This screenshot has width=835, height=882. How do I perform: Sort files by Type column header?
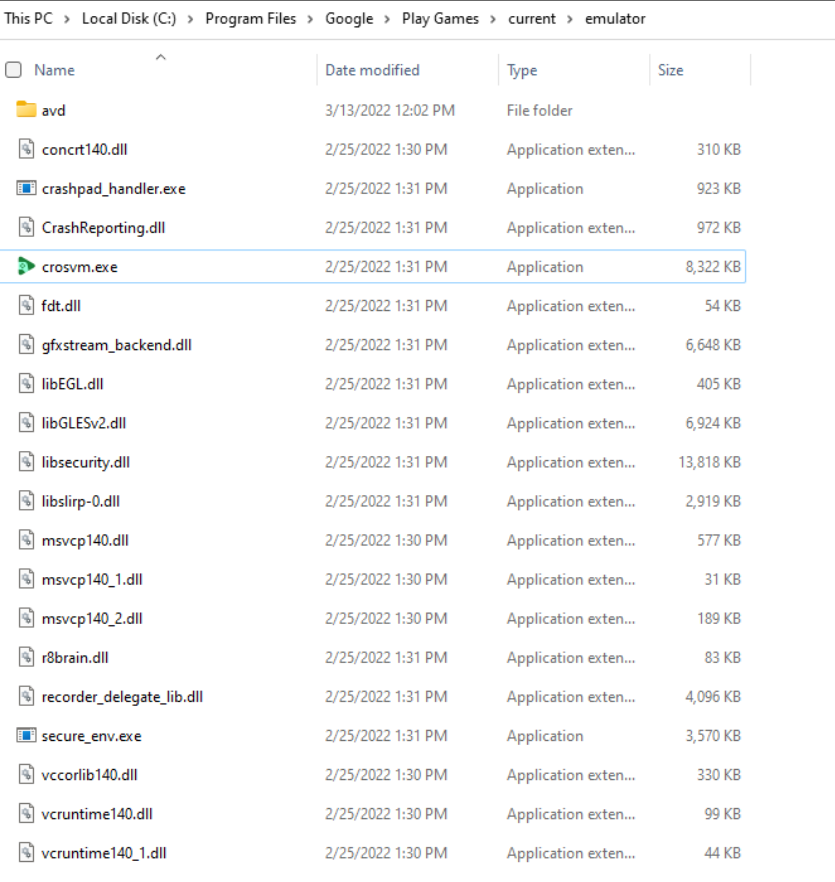coord(522,70)
